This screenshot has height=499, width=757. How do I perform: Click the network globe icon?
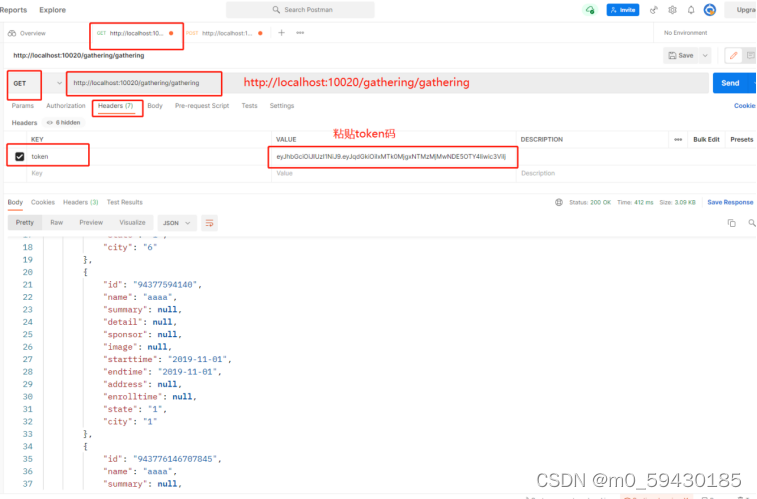(x=559, y=202)
